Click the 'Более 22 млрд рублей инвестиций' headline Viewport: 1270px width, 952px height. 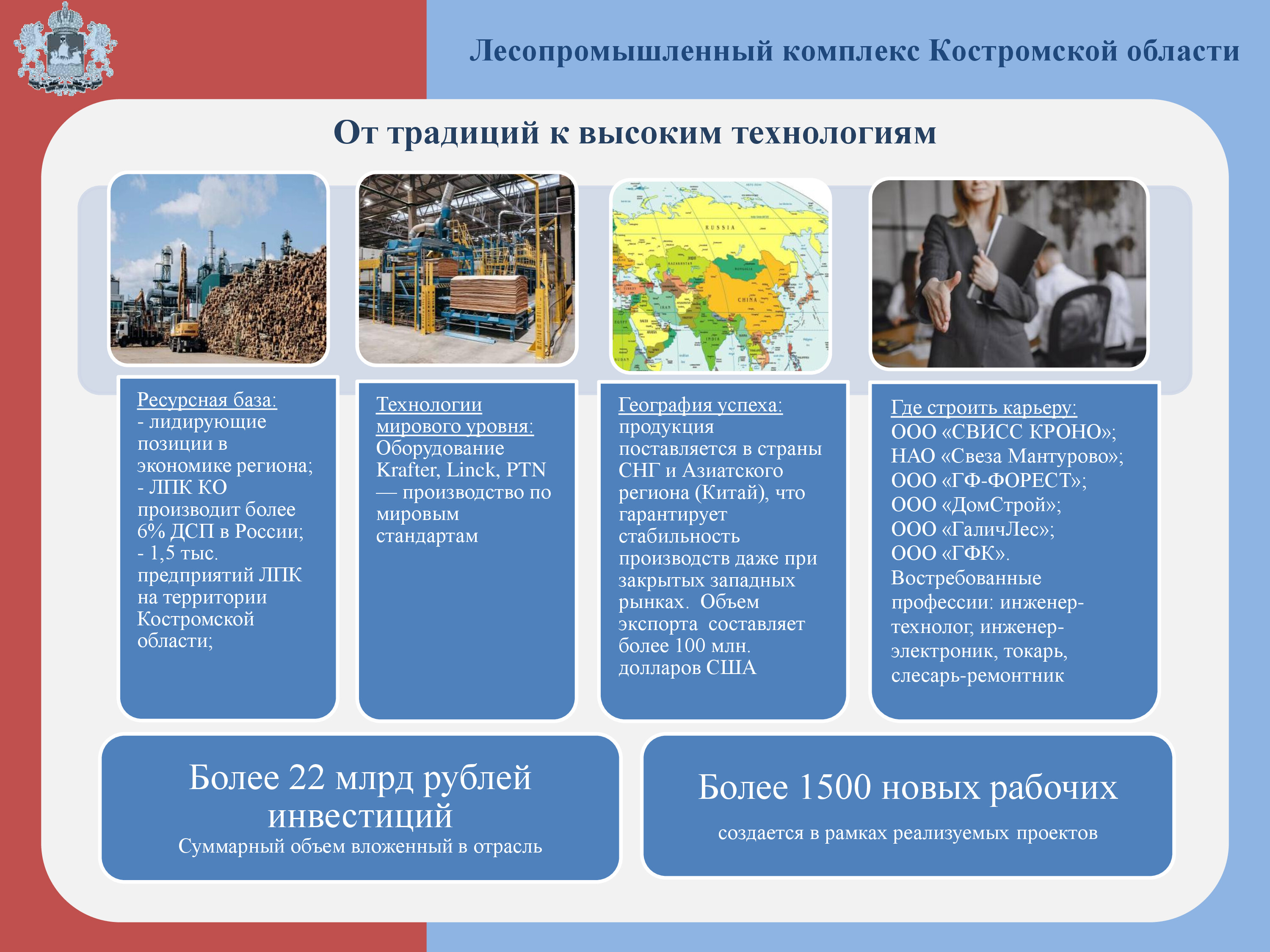(x=360, y=797)
